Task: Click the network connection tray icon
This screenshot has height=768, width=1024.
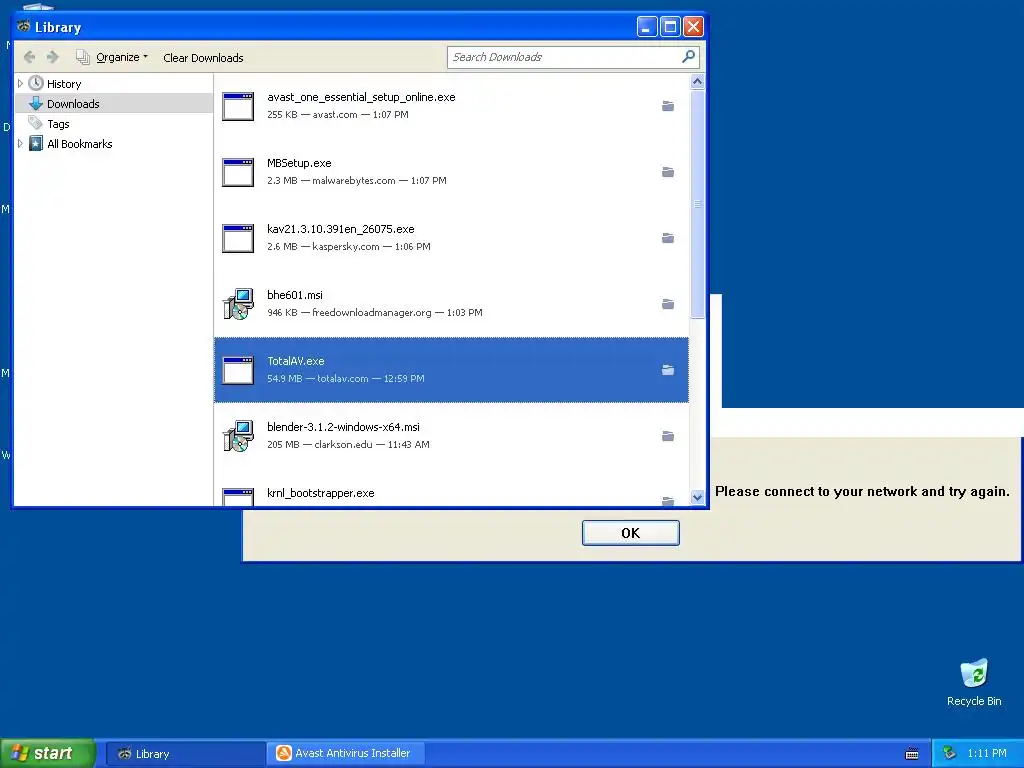Action: (949, 754)
